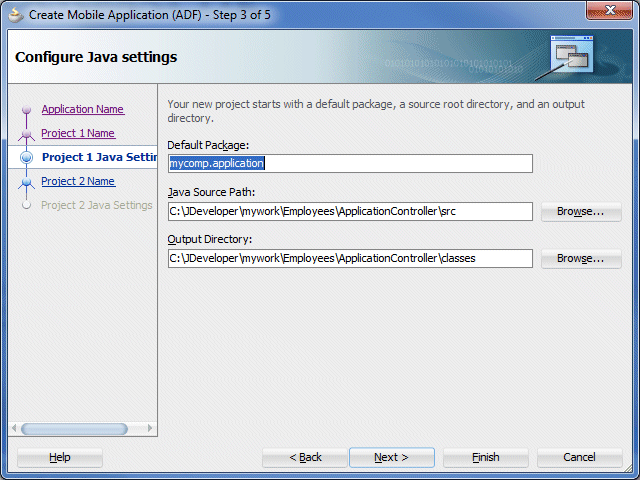The width and height of the screenshot is (640, 480).
Task: Click the step list's right scroll arrow
Action: [x=150, y=429]
